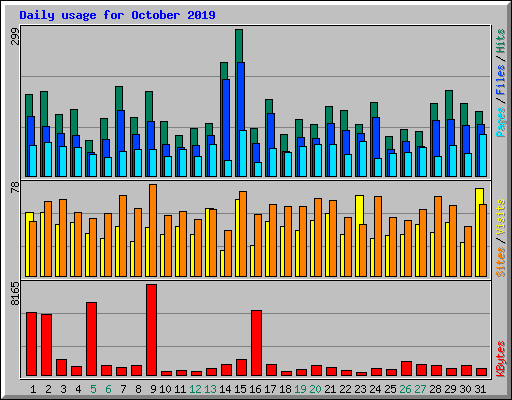Click the red KBytes bar for day 2
Image resolution: width=512 pixels, height=400 pixels.
pyautogui.click(x=46, y=345)
